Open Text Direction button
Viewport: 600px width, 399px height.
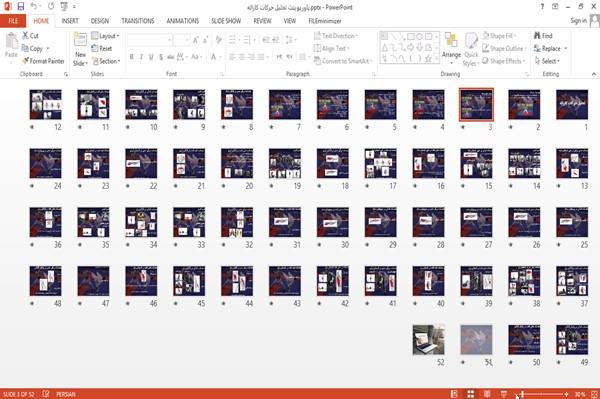(x=336, y=36)
